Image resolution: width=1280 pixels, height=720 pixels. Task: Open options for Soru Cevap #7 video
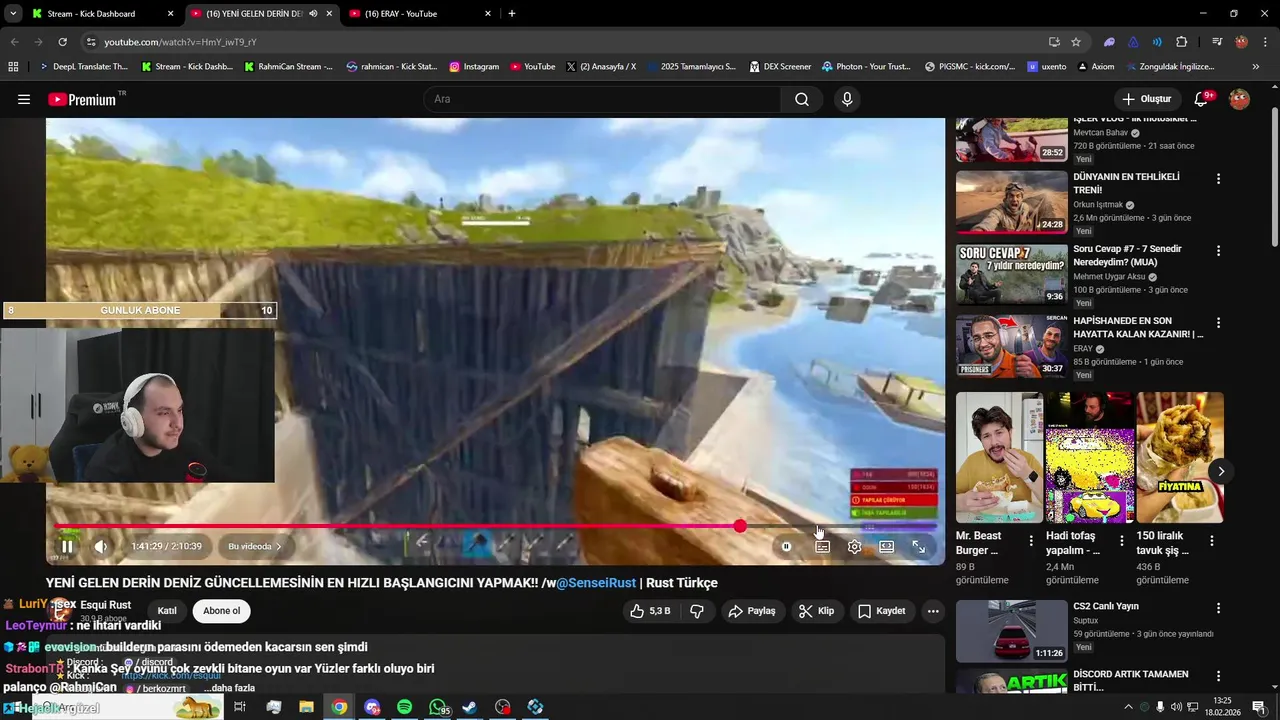[1218, 251]
